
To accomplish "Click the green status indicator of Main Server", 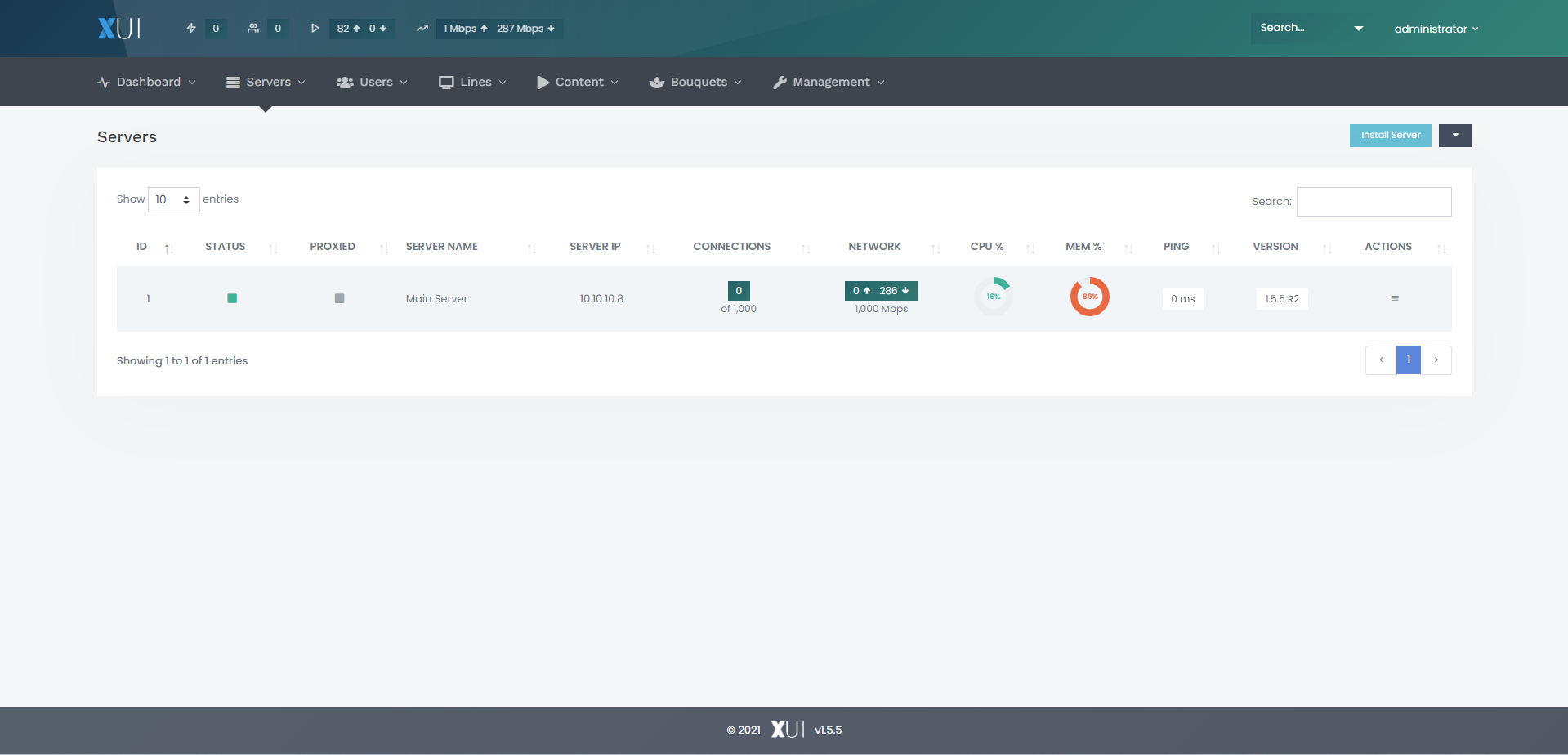I will click(232, 298).
